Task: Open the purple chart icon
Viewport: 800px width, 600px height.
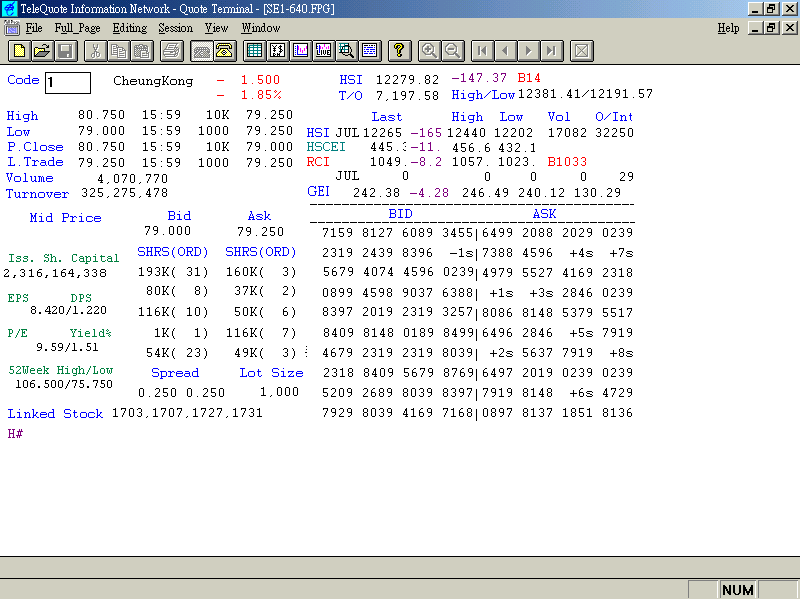Action: [301, 51]
